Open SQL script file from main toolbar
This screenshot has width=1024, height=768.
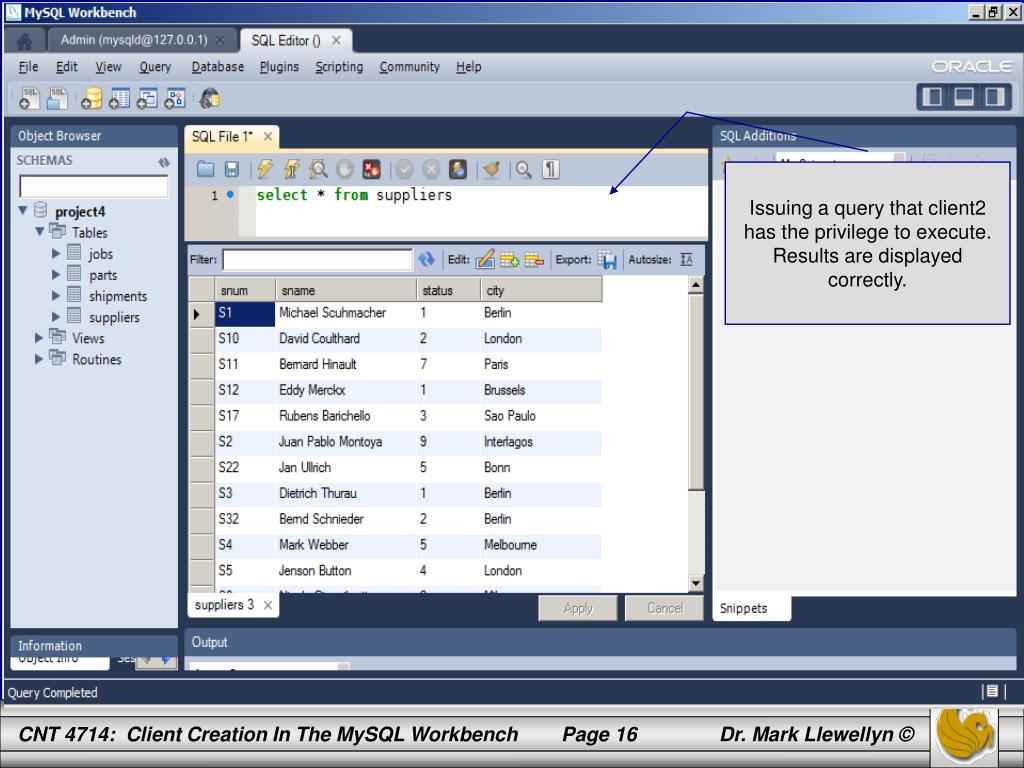pyautogui.click(x=57, y=99)
